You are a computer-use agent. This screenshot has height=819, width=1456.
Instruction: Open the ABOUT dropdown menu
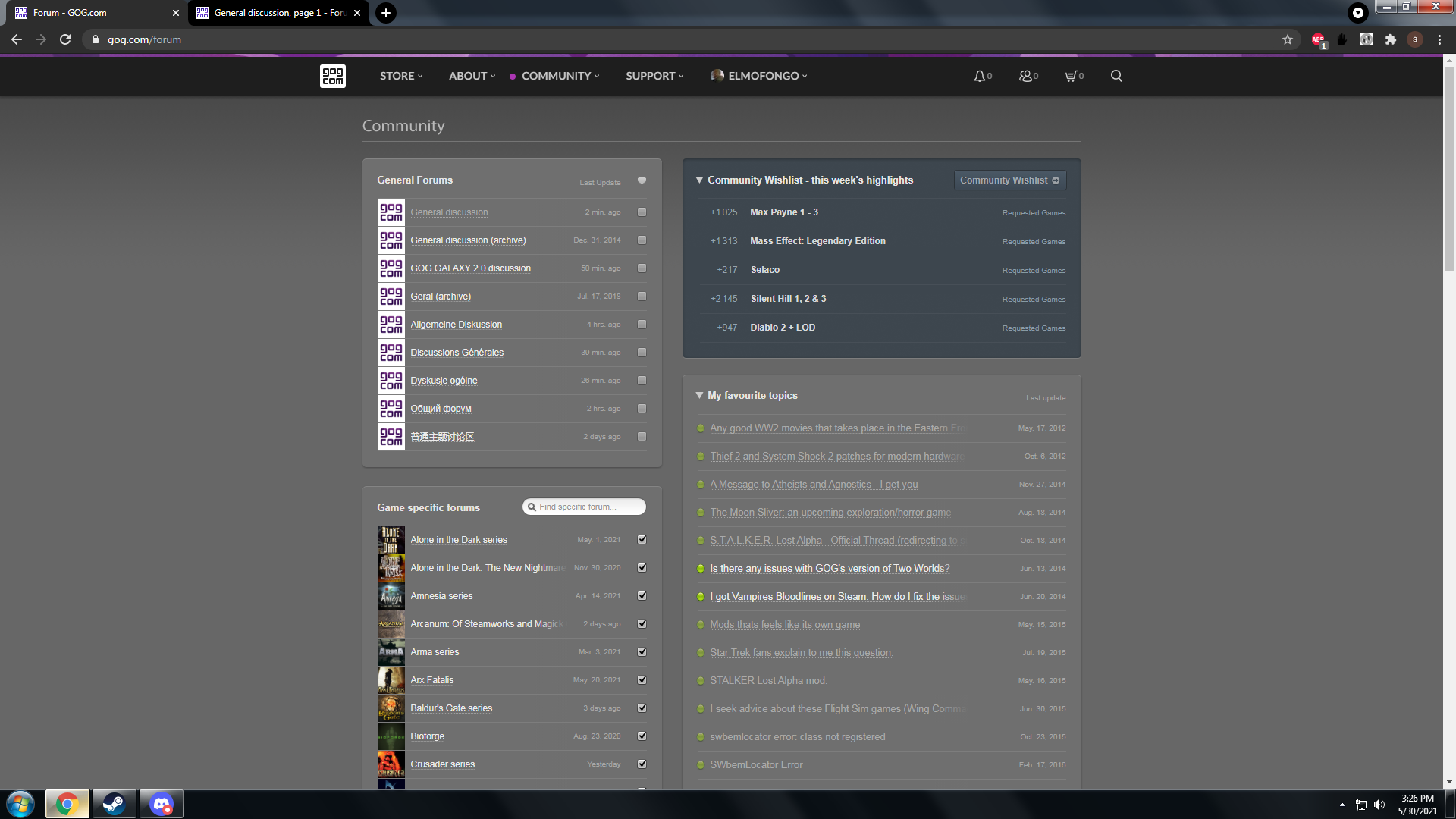[472, 76]
